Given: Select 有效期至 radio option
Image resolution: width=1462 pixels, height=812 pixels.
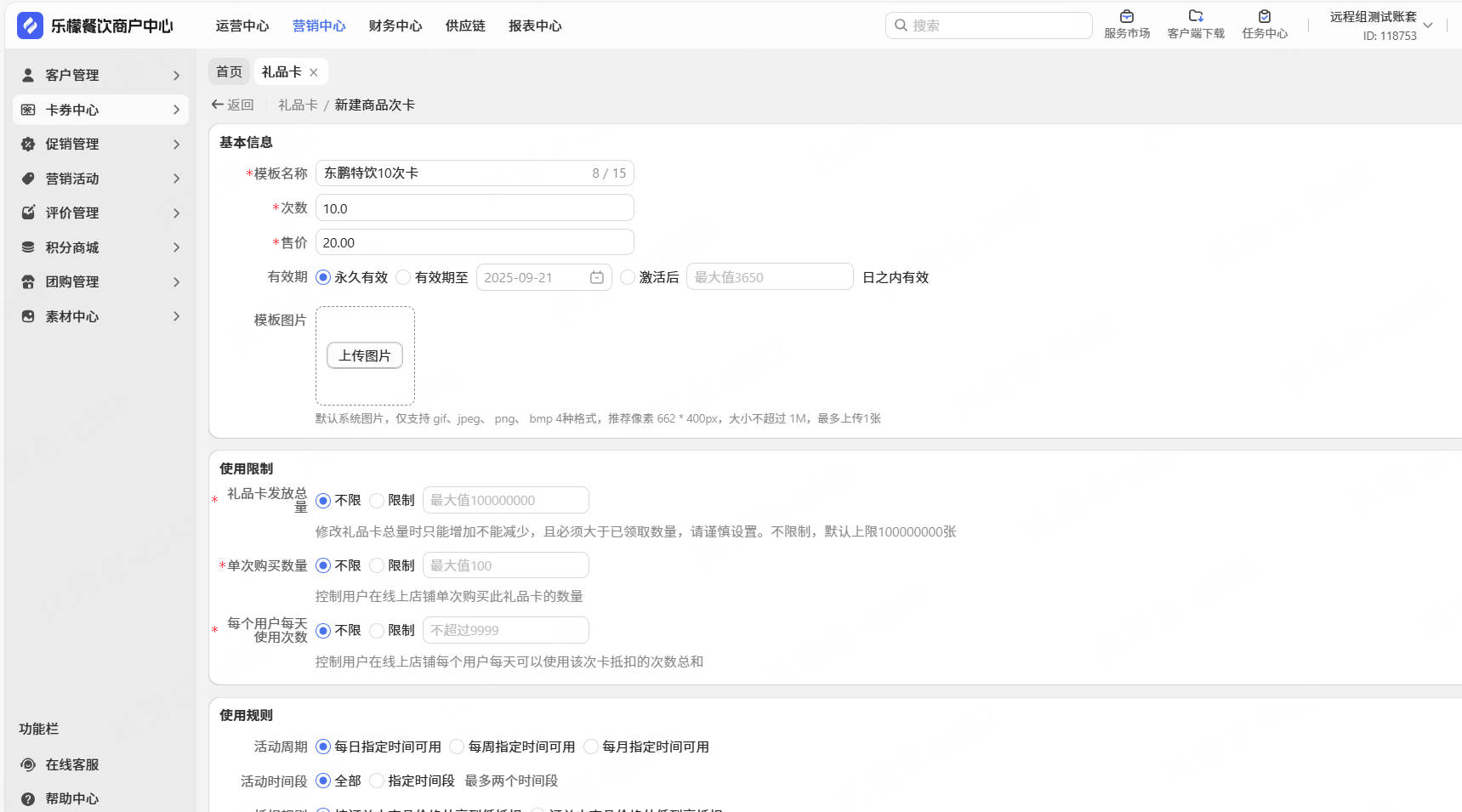Looking at the screenshot, I should tap(404, 277).
